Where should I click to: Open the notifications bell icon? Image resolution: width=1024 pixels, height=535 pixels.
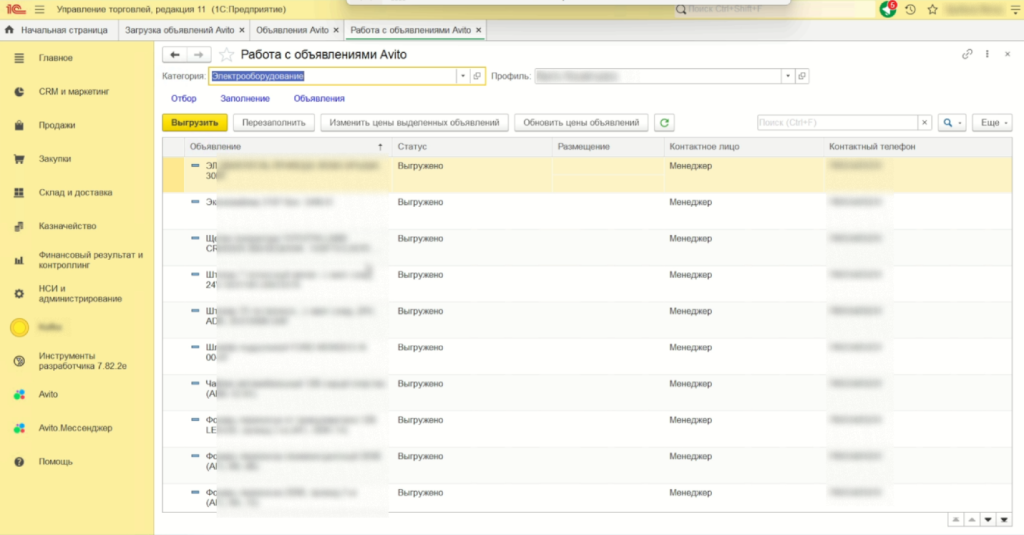click(887, 9)
